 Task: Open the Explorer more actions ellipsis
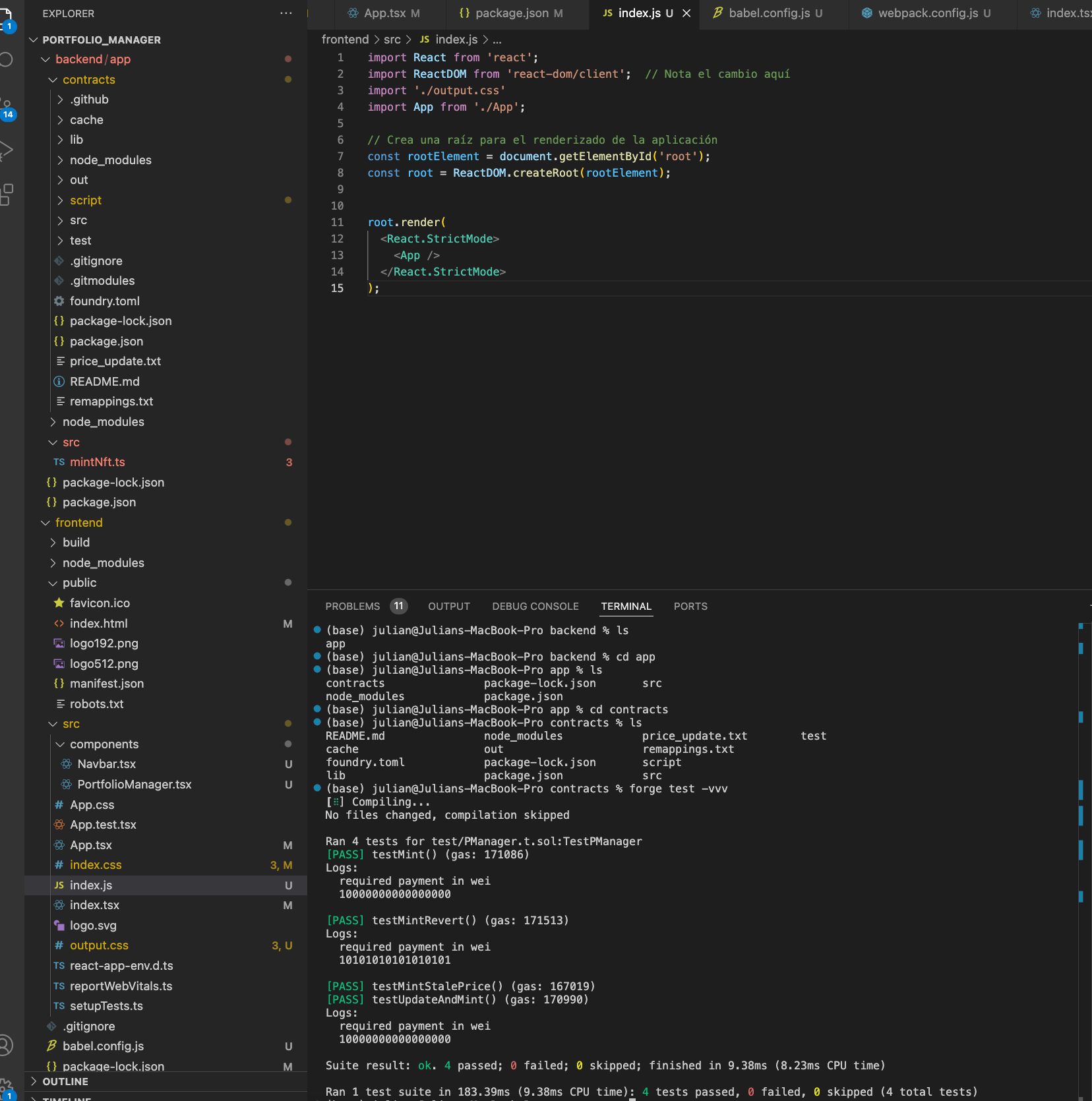(286, 13)
